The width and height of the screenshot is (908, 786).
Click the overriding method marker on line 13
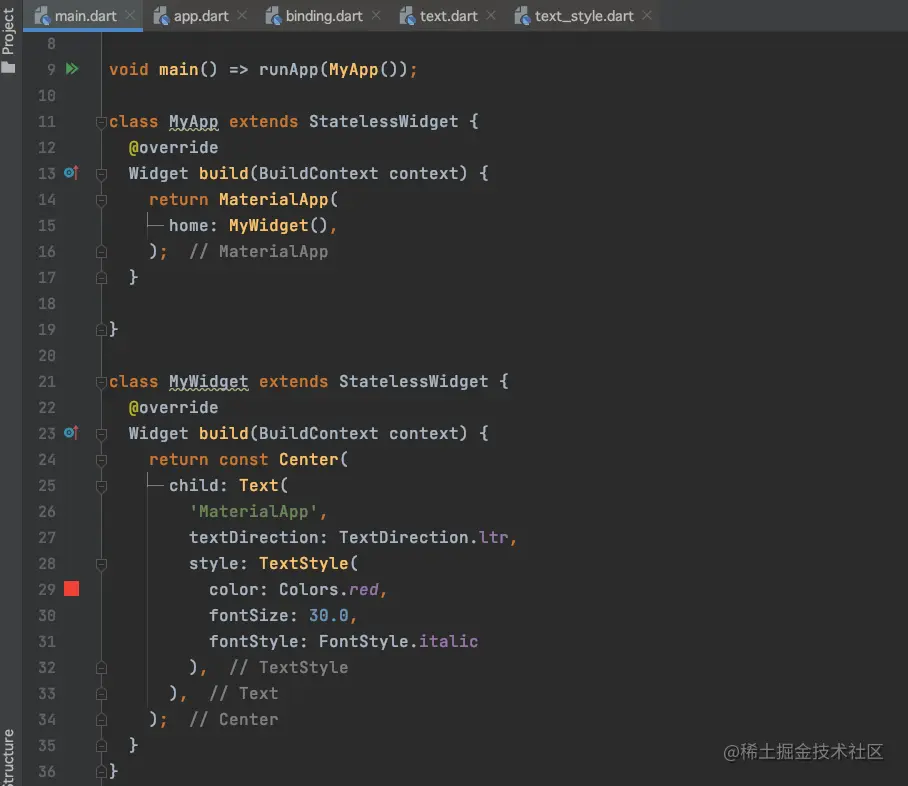(70, 173)
